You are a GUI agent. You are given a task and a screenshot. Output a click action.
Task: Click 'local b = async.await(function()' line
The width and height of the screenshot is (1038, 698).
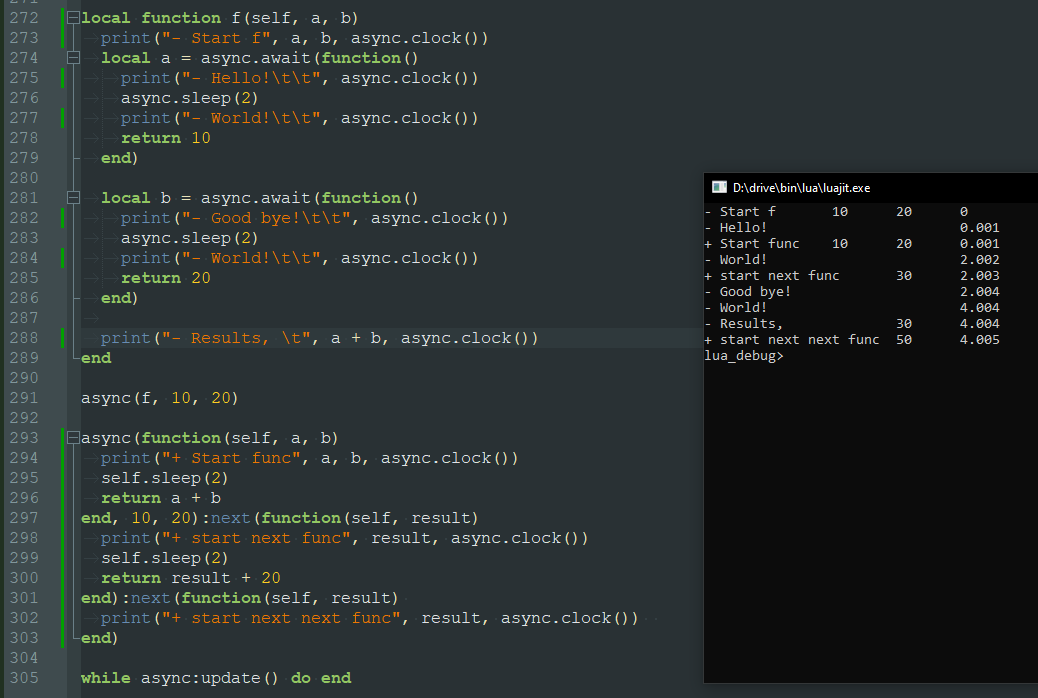[260, 198]
